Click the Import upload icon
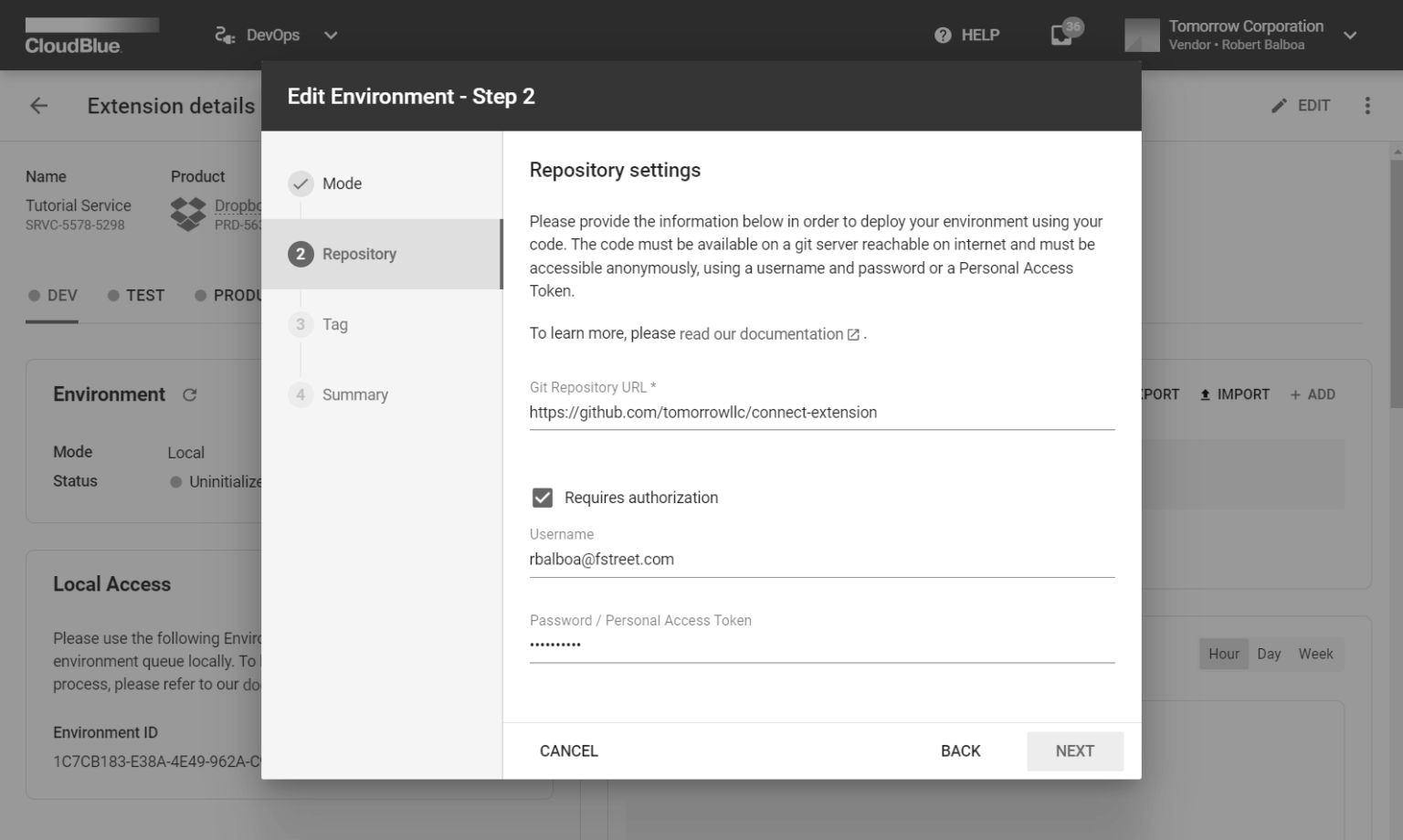 (1205, 394)
